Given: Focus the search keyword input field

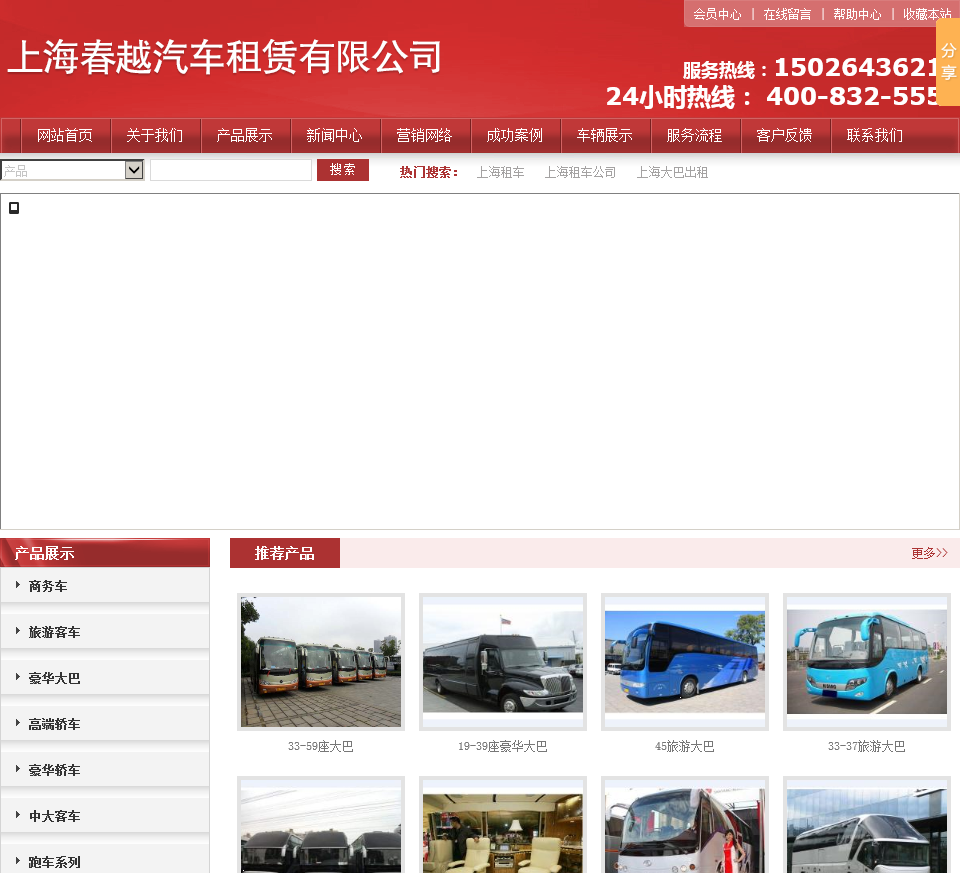Looking at the screenshot, I should (231, 170).
